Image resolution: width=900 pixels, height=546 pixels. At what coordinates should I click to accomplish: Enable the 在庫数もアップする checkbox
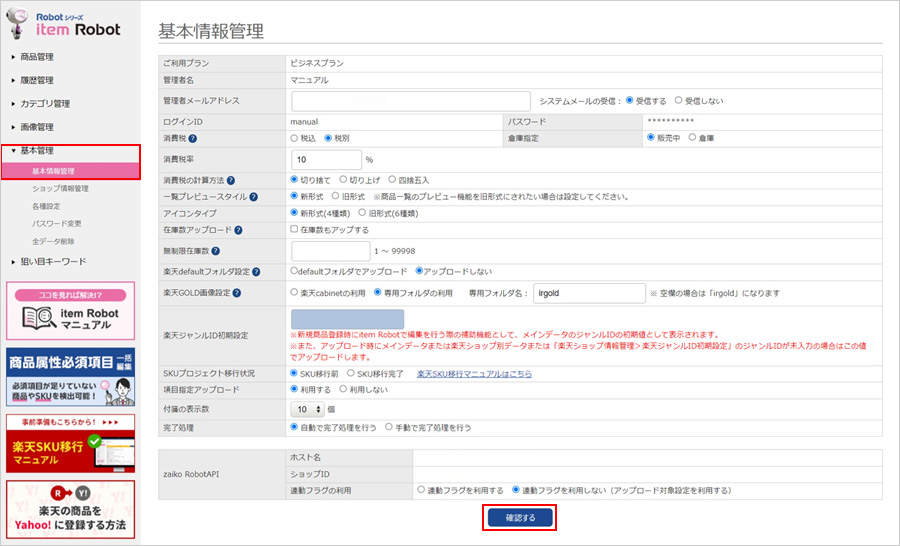pos(295,230)
